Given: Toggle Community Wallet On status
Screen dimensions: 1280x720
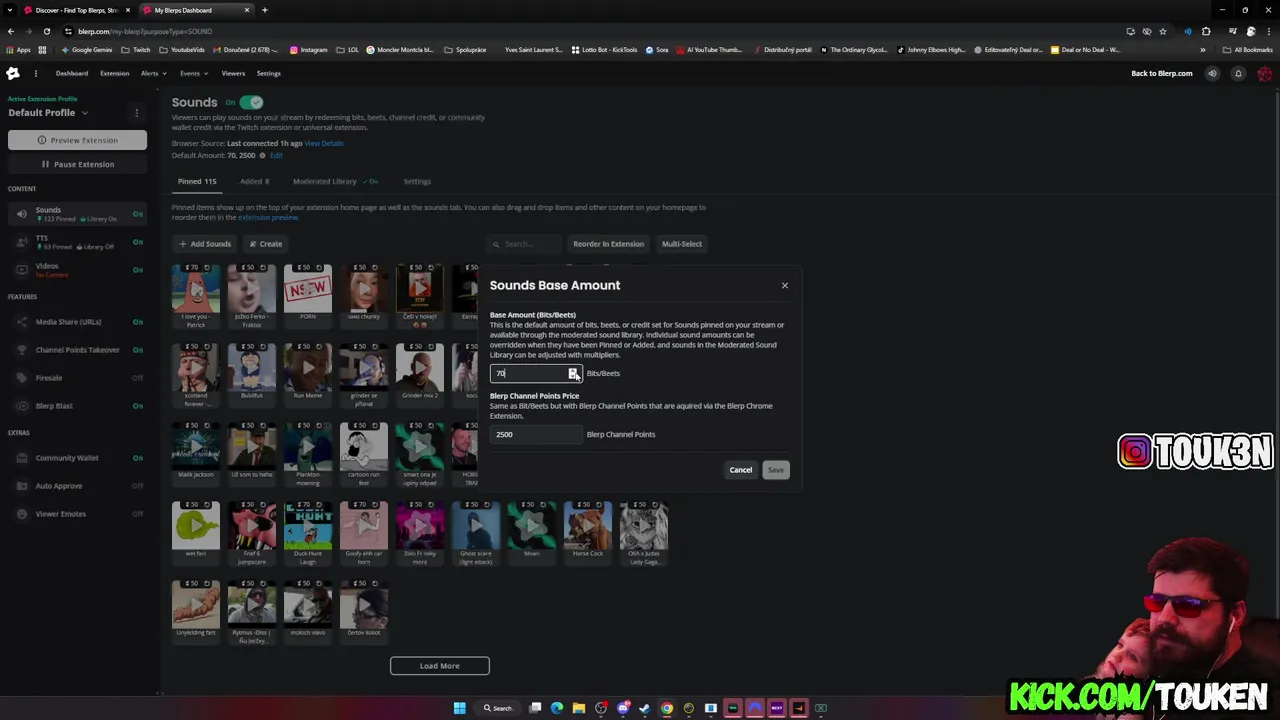Looking at the screenshot, I should (x=138, y=458).
